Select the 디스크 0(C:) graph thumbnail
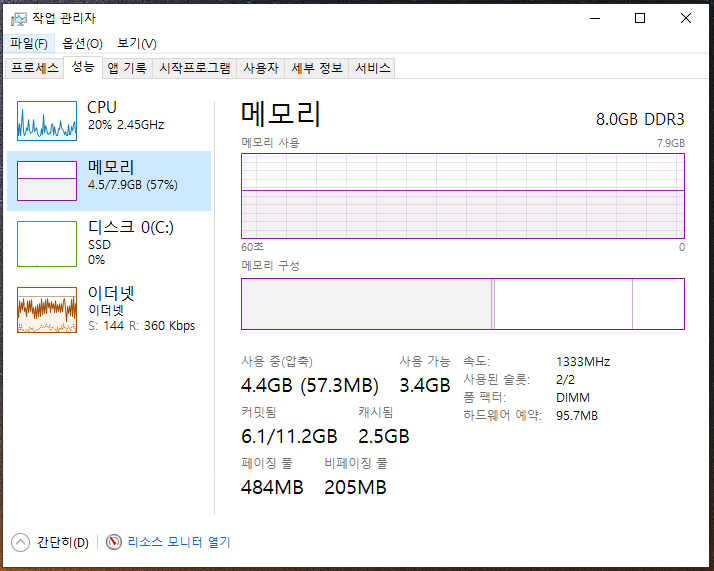This screenshot has width=714, height=571. click(47, 244)
